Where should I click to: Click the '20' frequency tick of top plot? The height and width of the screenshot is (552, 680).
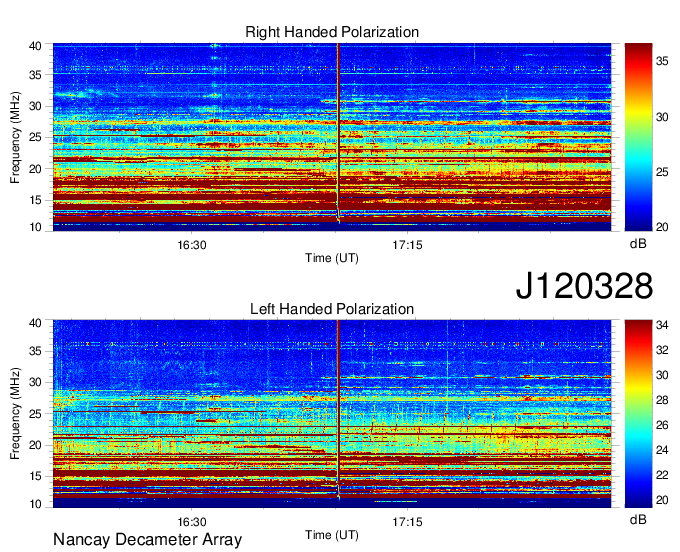pyautogui.click(x=36, y=169)
